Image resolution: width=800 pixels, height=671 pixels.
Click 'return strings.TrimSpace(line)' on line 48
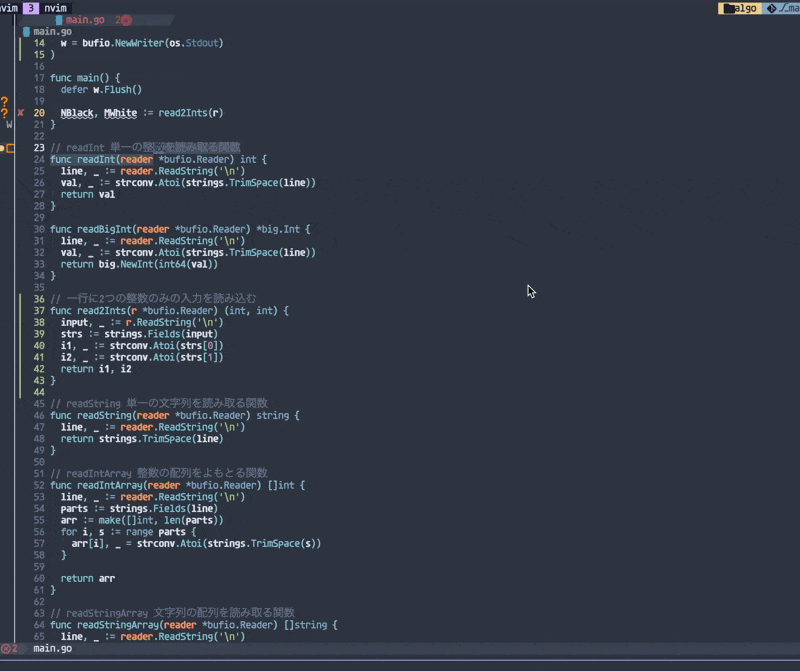[142, 439]
